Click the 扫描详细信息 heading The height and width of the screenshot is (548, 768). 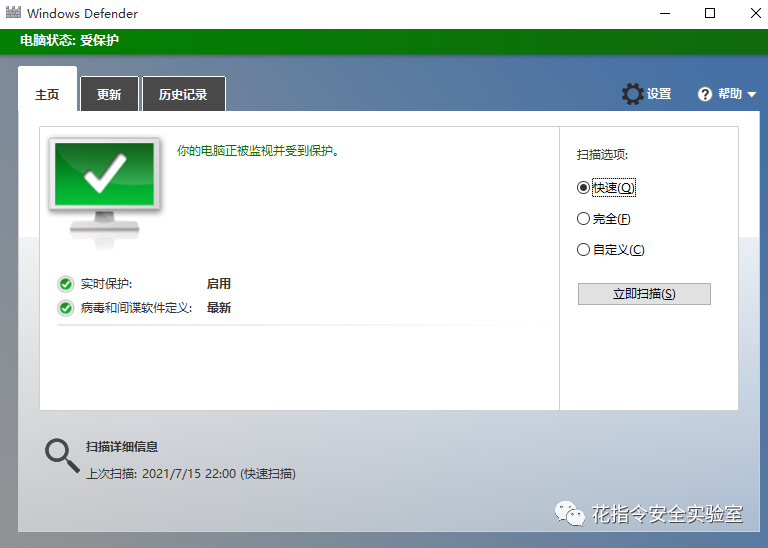click(122, 447)
